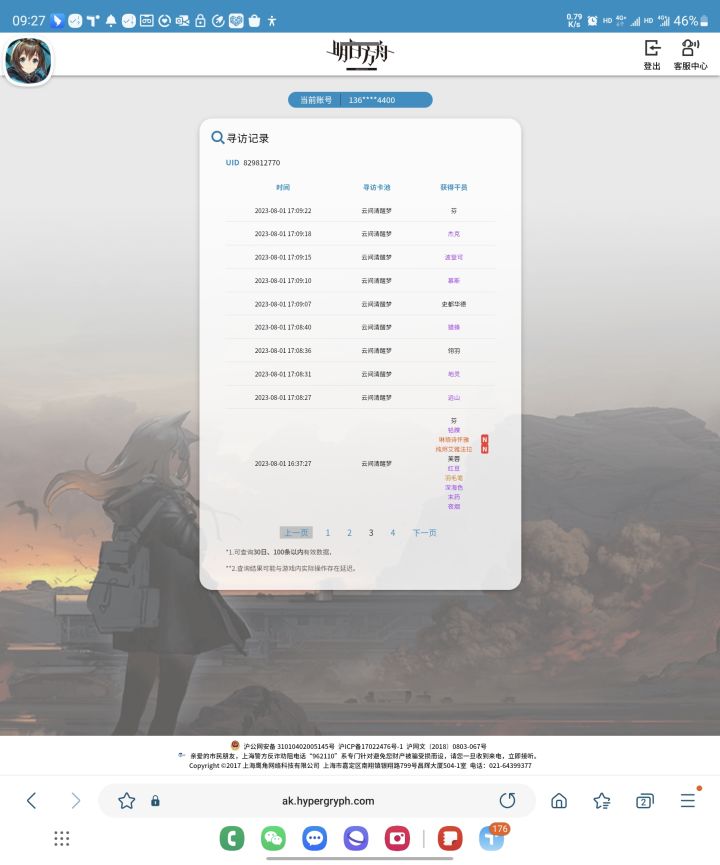This screenshot has width=720, height=865.
Task: Select timestamp 2023-08-01 17:09:10
Action: click(x=283, y=281)
